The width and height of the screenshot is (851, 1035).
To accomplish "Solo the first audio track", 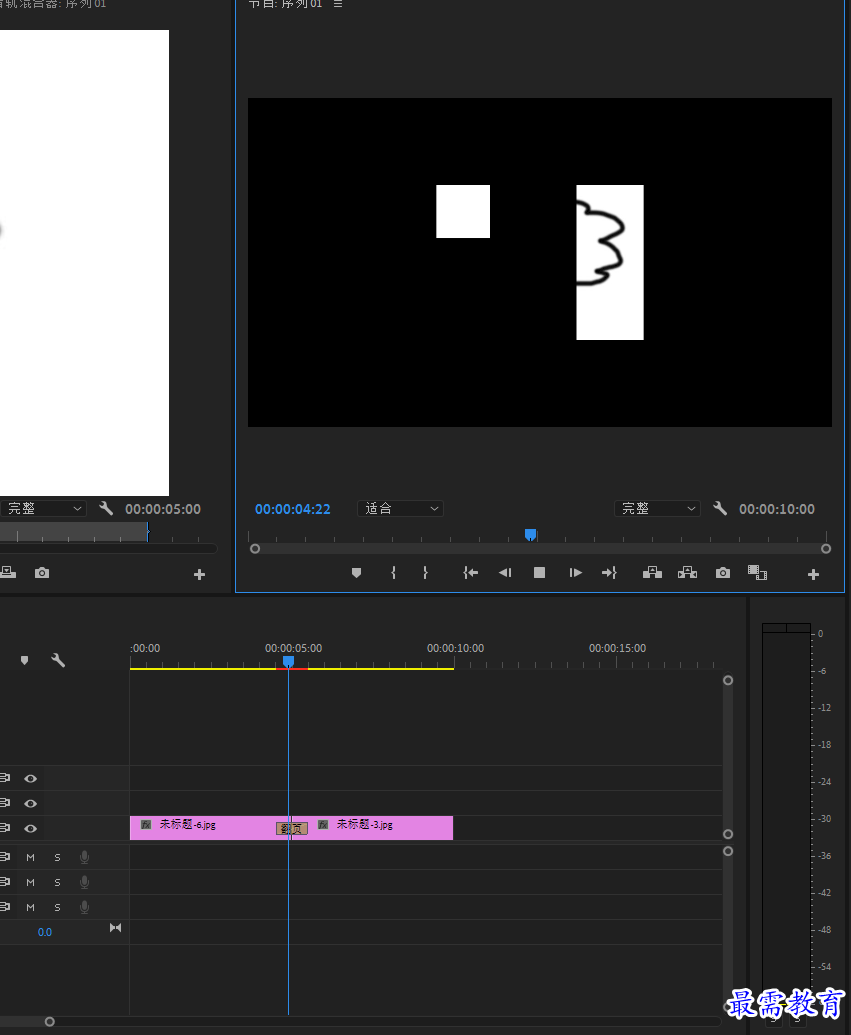I will [x=57, y=857].
